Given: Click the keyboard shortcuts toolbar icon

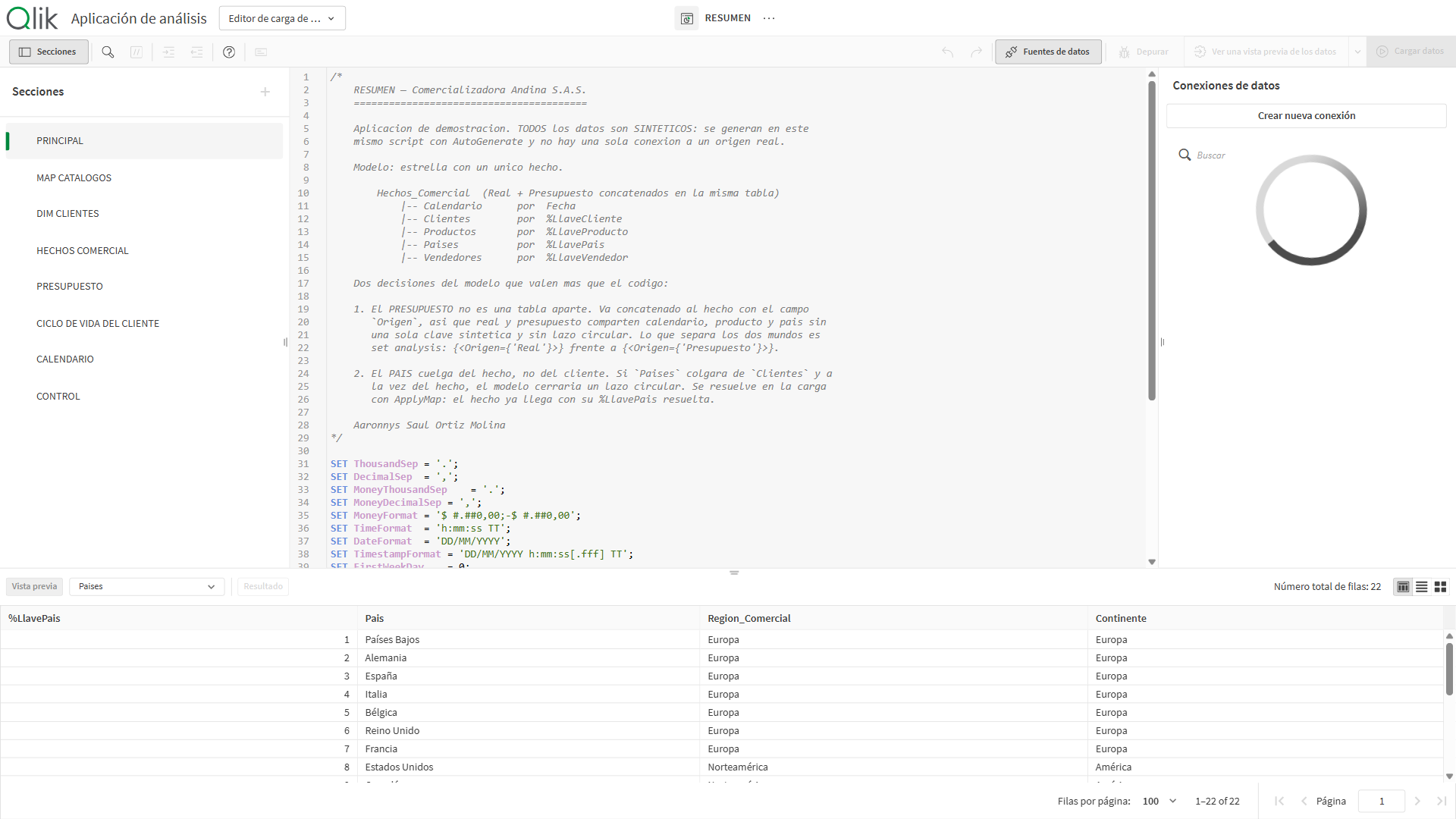Looking at the screenshot, I should 261,52.
